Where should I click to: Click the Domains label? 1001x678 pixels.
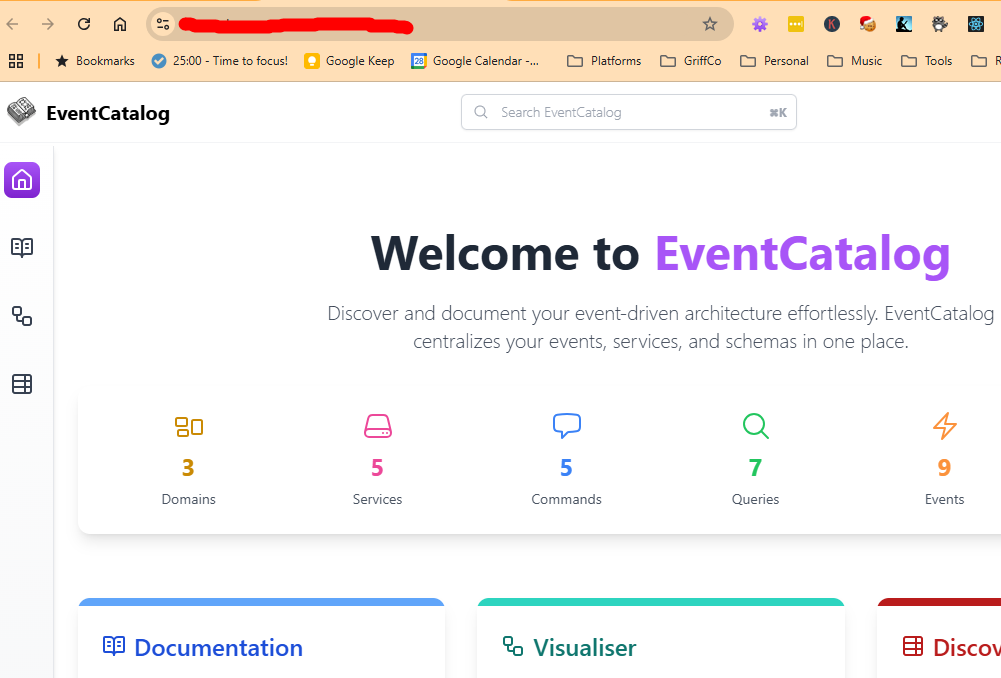(x=188, y=499)
